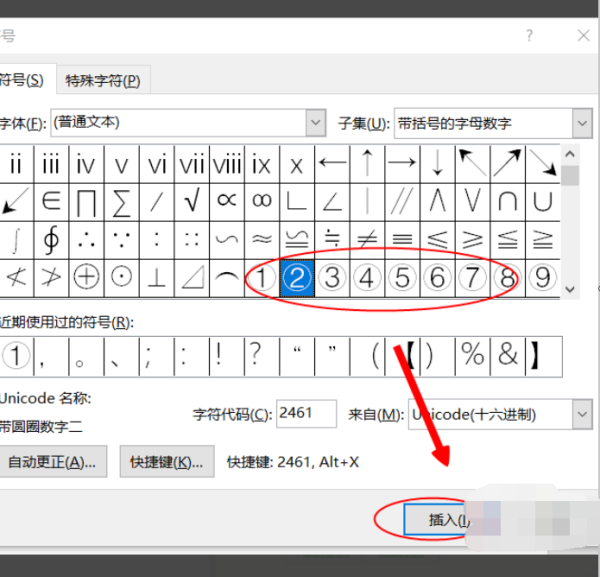Choose the not-equal sign symbol

click(x=367, y=240)
